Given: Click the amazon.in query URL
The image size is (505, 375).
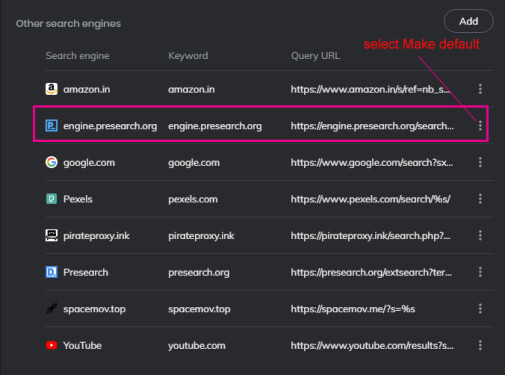Looking at the screenshot, I should pos(370,89).
